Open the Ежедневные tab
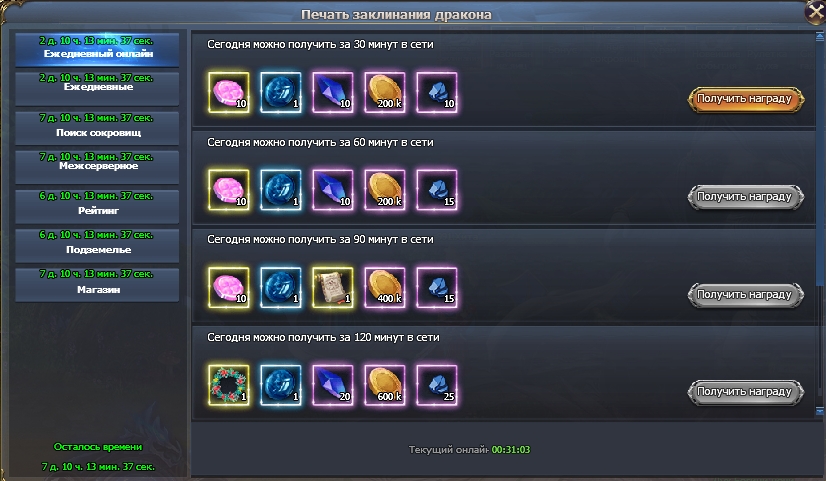Viewport: 826px width, 481px height. [x=97, y=89]
